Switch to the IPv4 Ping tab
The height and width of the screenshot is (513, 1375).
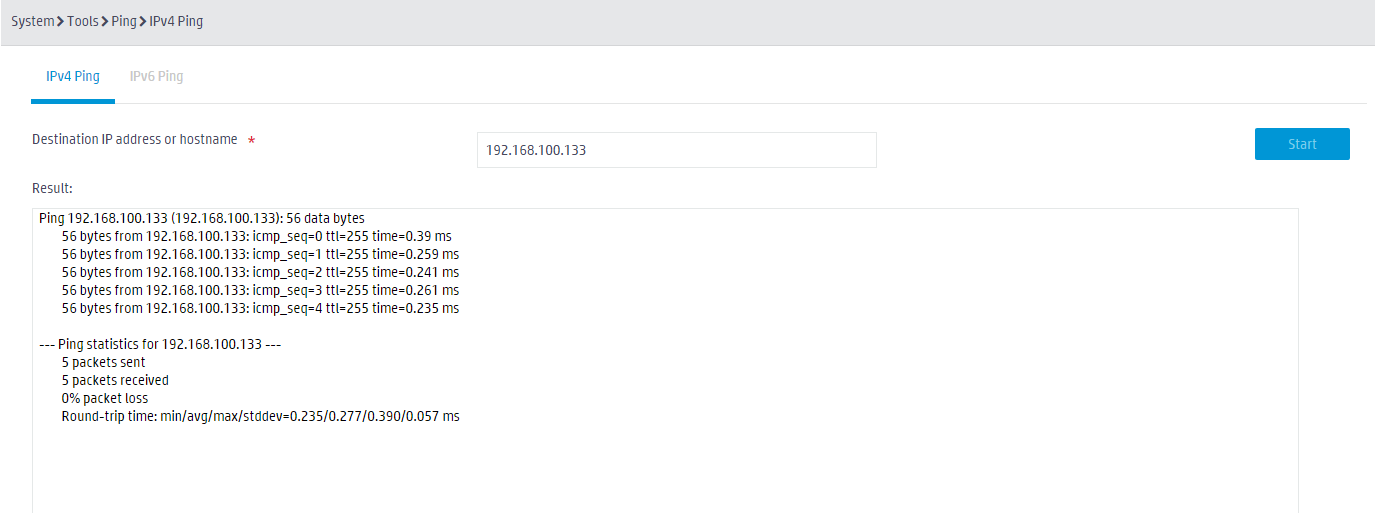(73, 76)
